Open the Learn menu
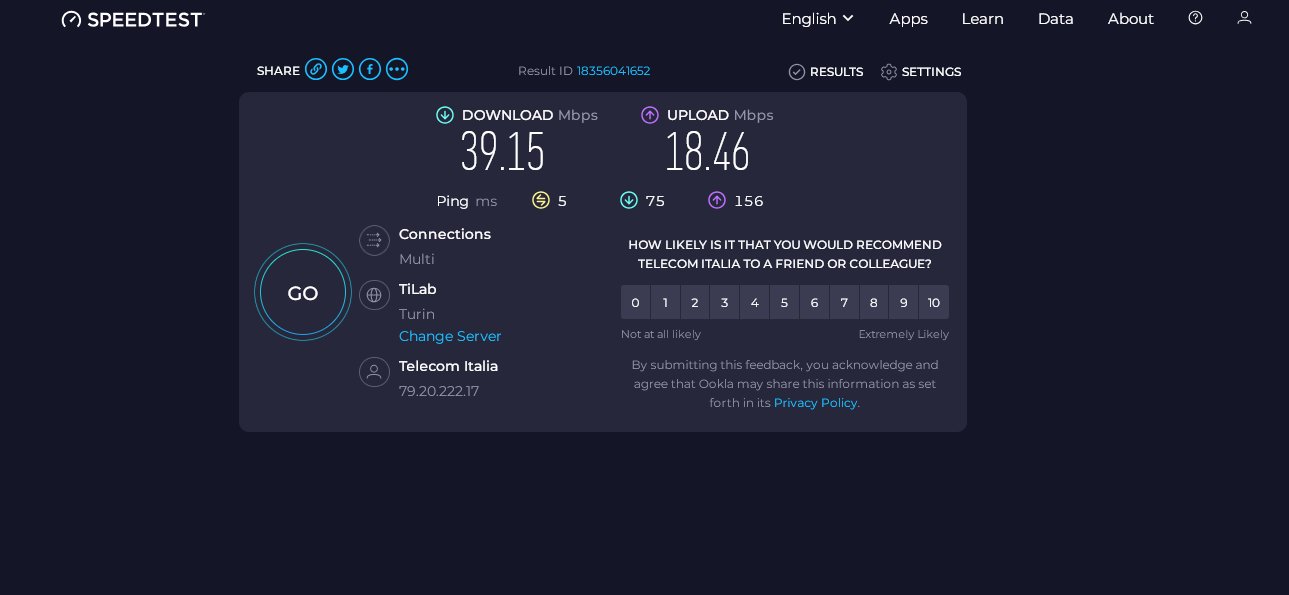Screen dimensions: 1289x595 982,18
